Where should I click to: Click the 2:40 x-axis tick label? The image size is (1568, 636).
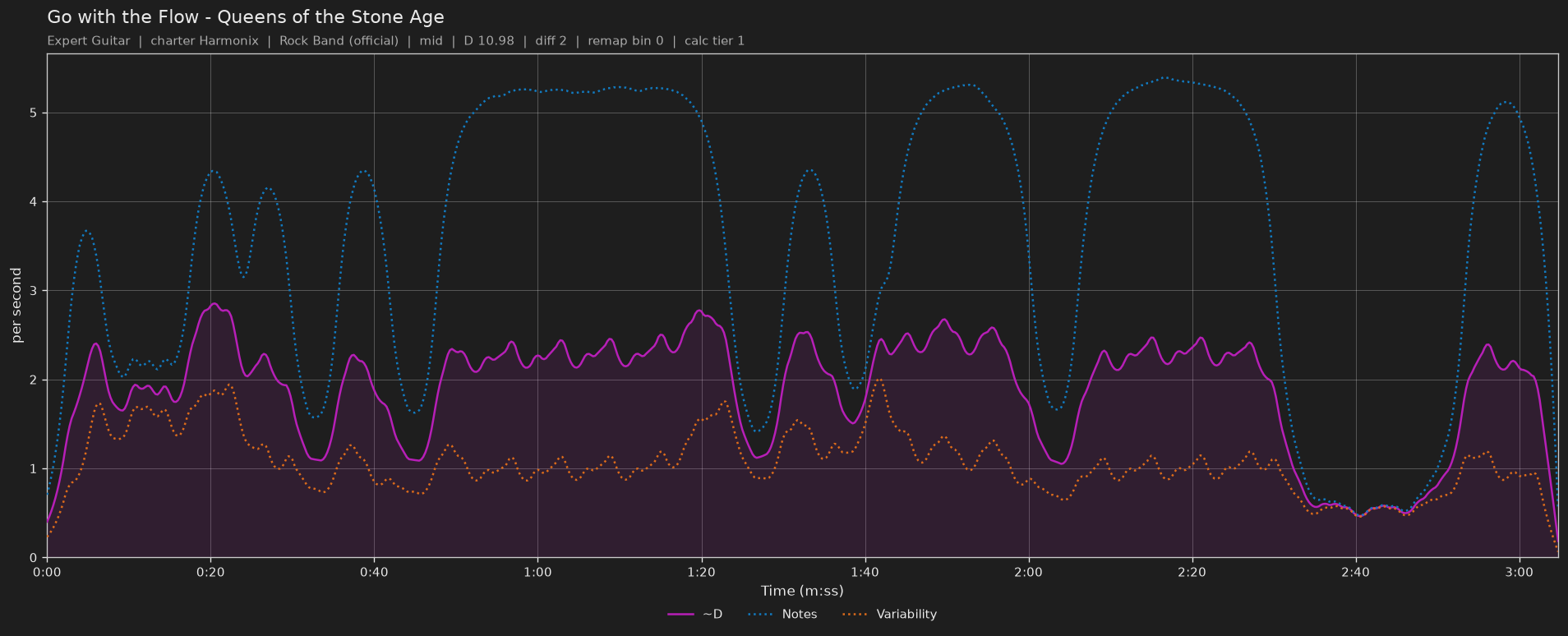[1355, 573]
